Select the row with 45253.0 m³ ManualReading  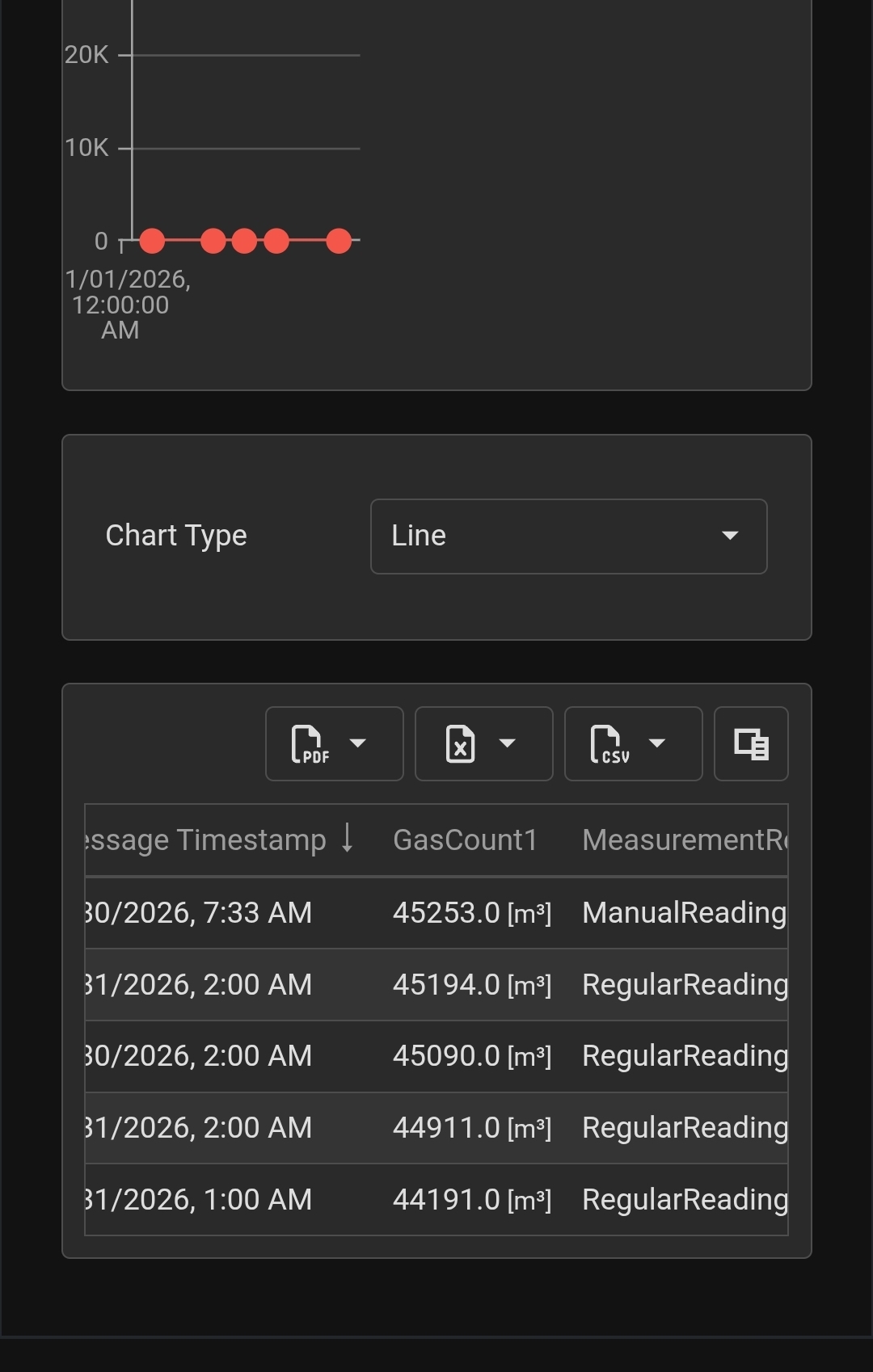(x=436, y=913)
